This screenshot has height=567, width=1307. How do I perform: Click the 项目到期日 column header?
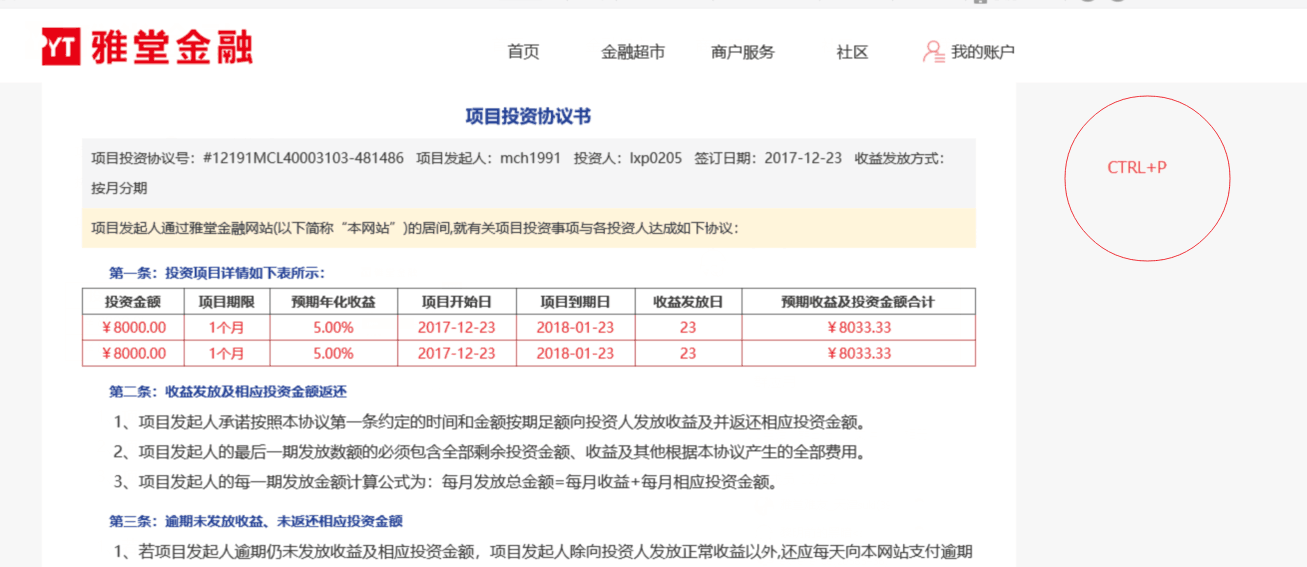(x=575, y=301)
